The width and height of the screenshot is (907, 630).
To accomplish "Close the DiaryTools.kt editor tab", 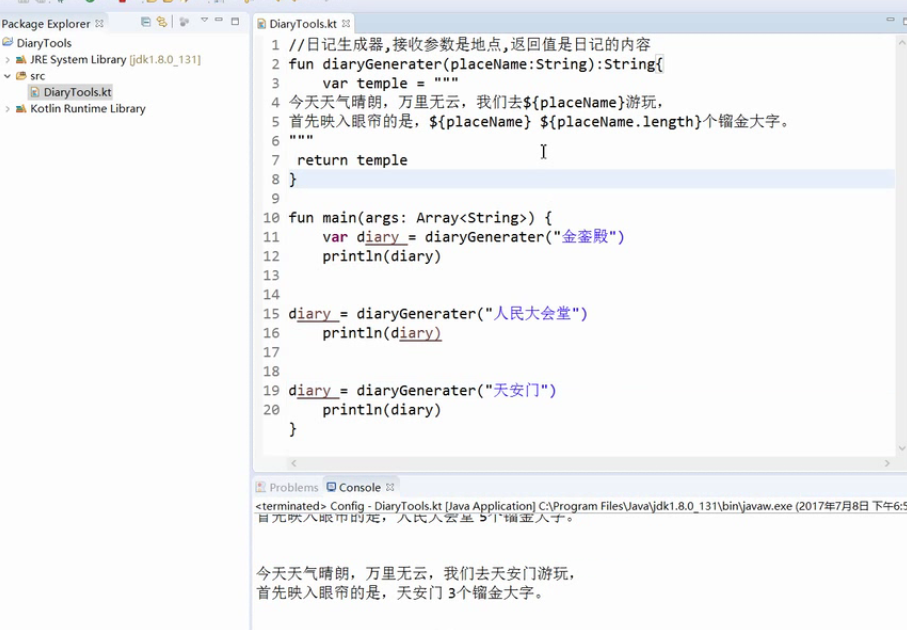I will (x=346, y=24).
